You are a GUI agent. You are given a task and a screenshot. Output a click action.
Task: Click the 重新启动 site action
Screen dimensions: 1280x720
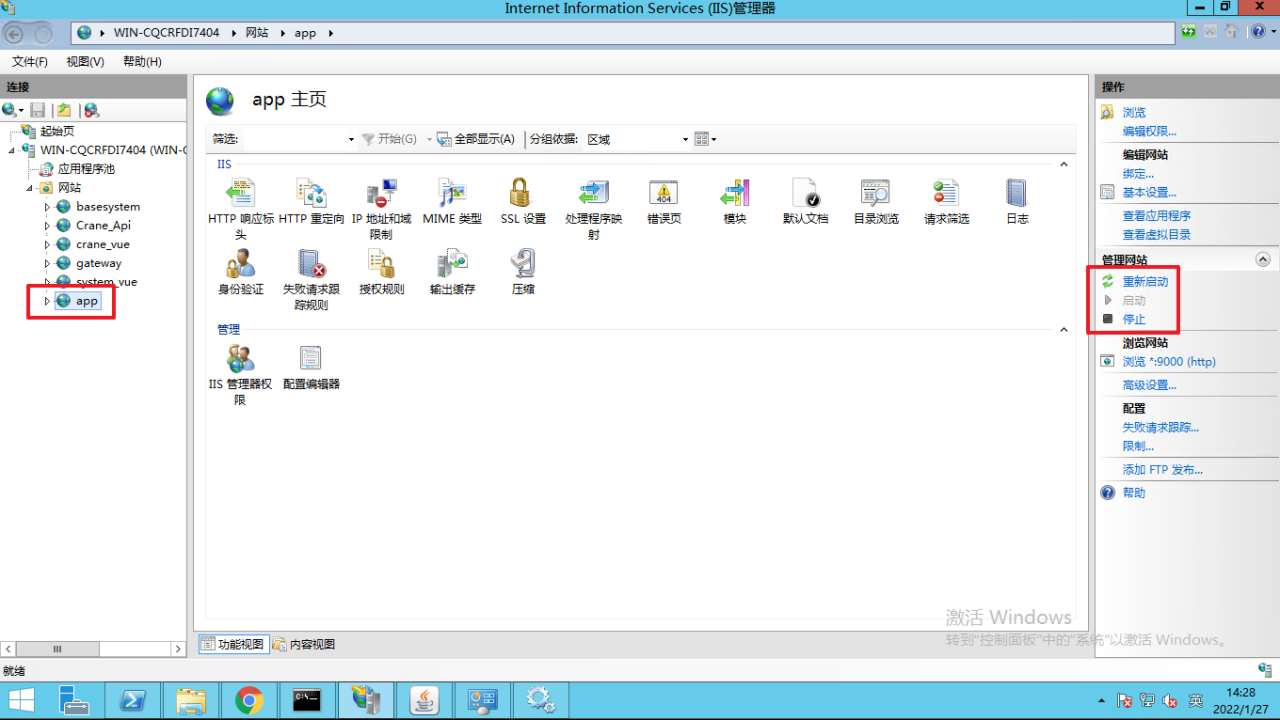1145,282
